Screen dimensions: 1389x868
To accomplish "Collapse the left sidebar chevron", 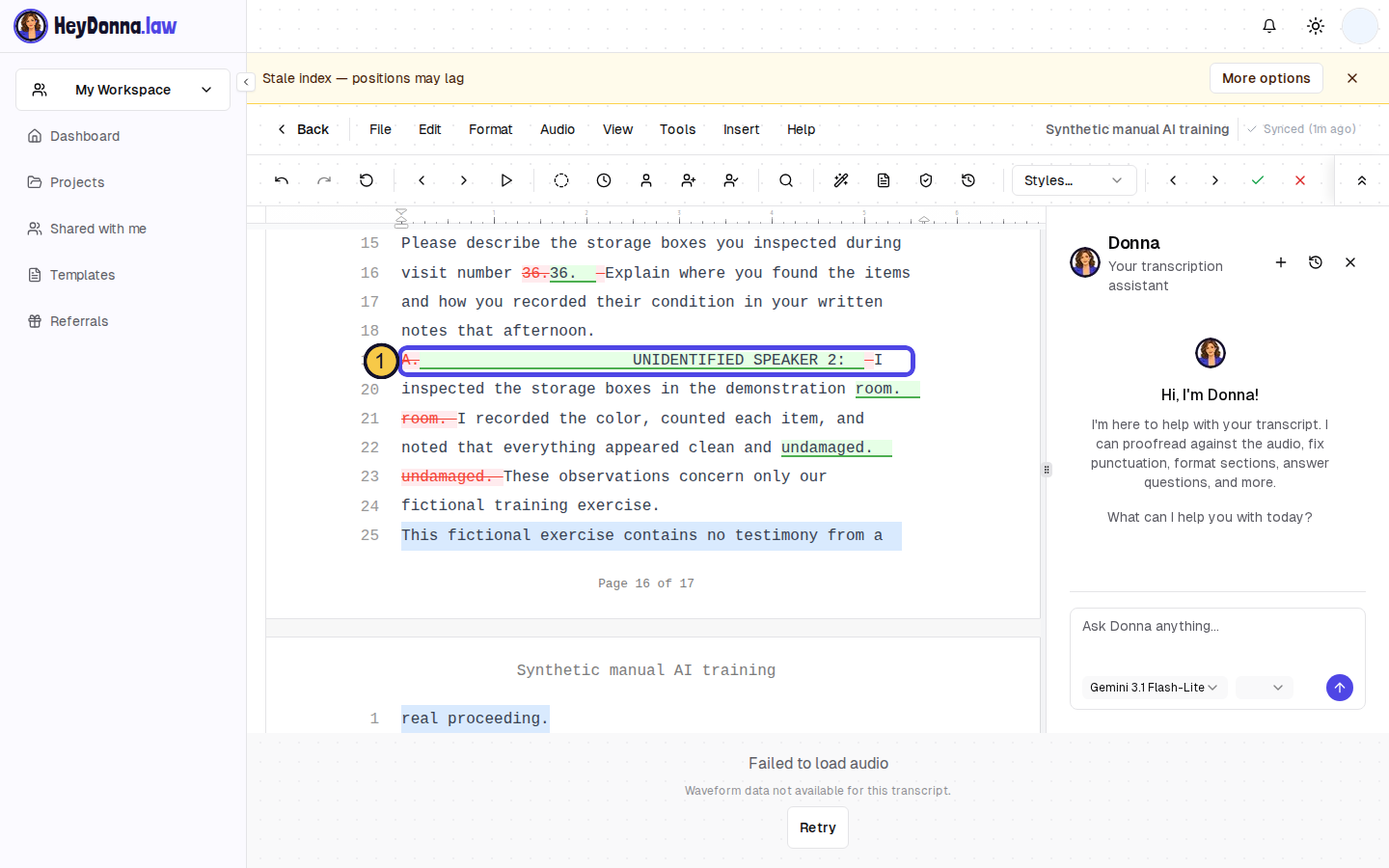I will coord(246,82).
